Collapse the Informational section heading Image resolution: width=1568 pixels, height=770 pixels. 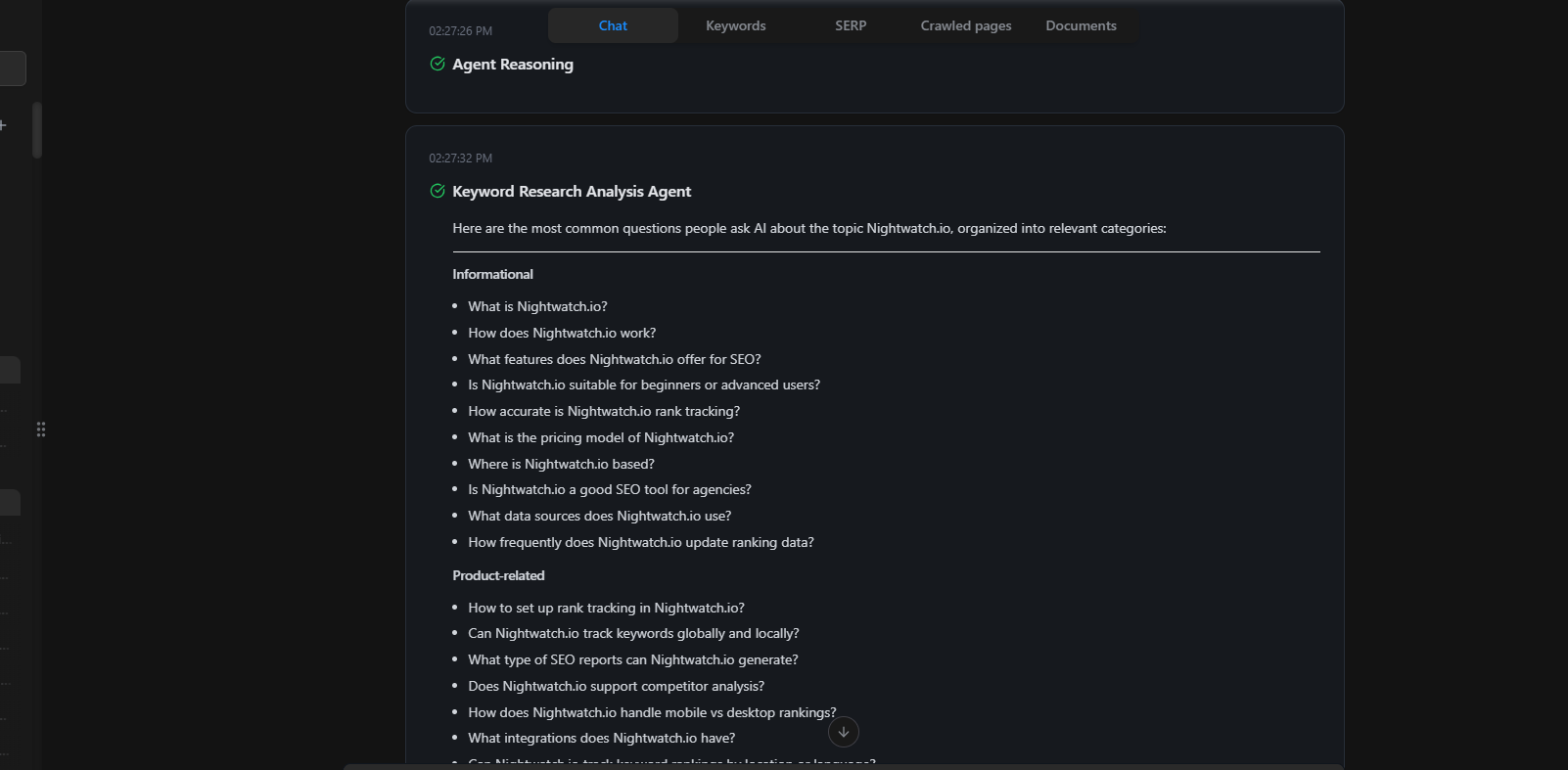[492, 274]
